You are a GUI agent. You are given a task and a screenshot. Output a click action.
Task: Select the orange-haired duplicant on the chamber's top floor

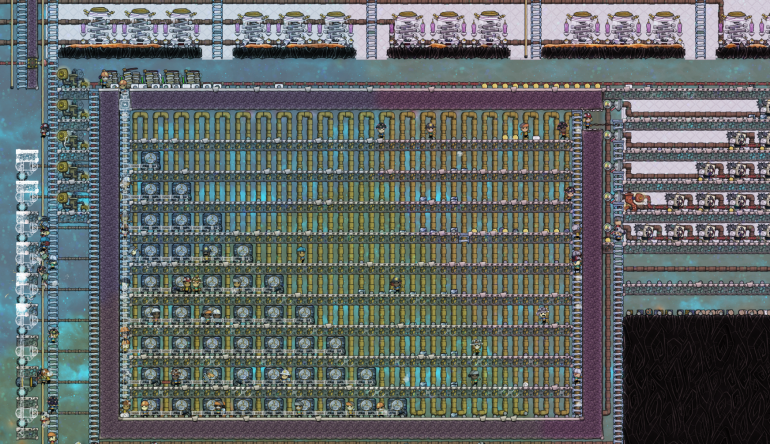525,131
